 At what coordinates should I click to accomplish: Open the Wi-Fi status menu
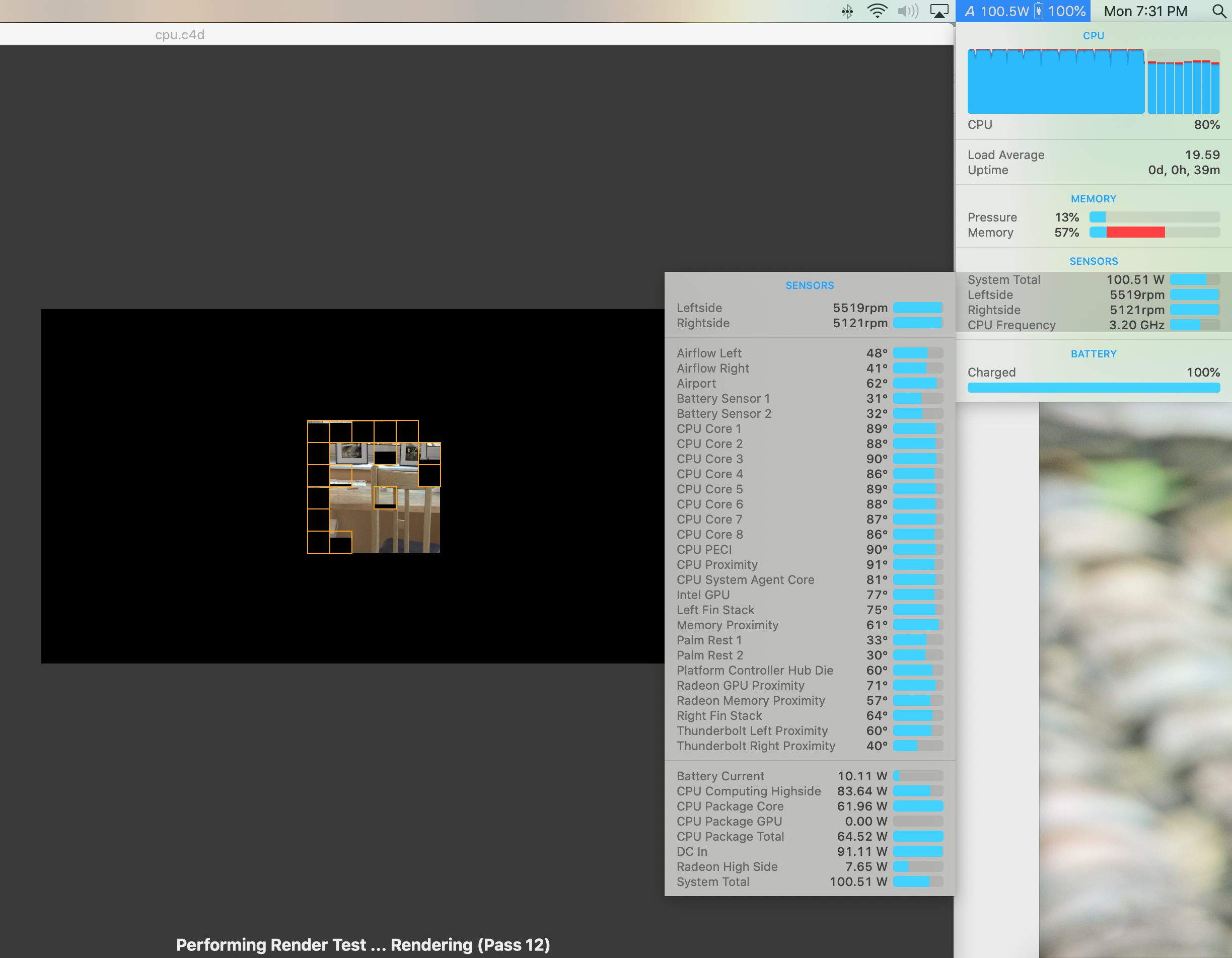[877, 11]
